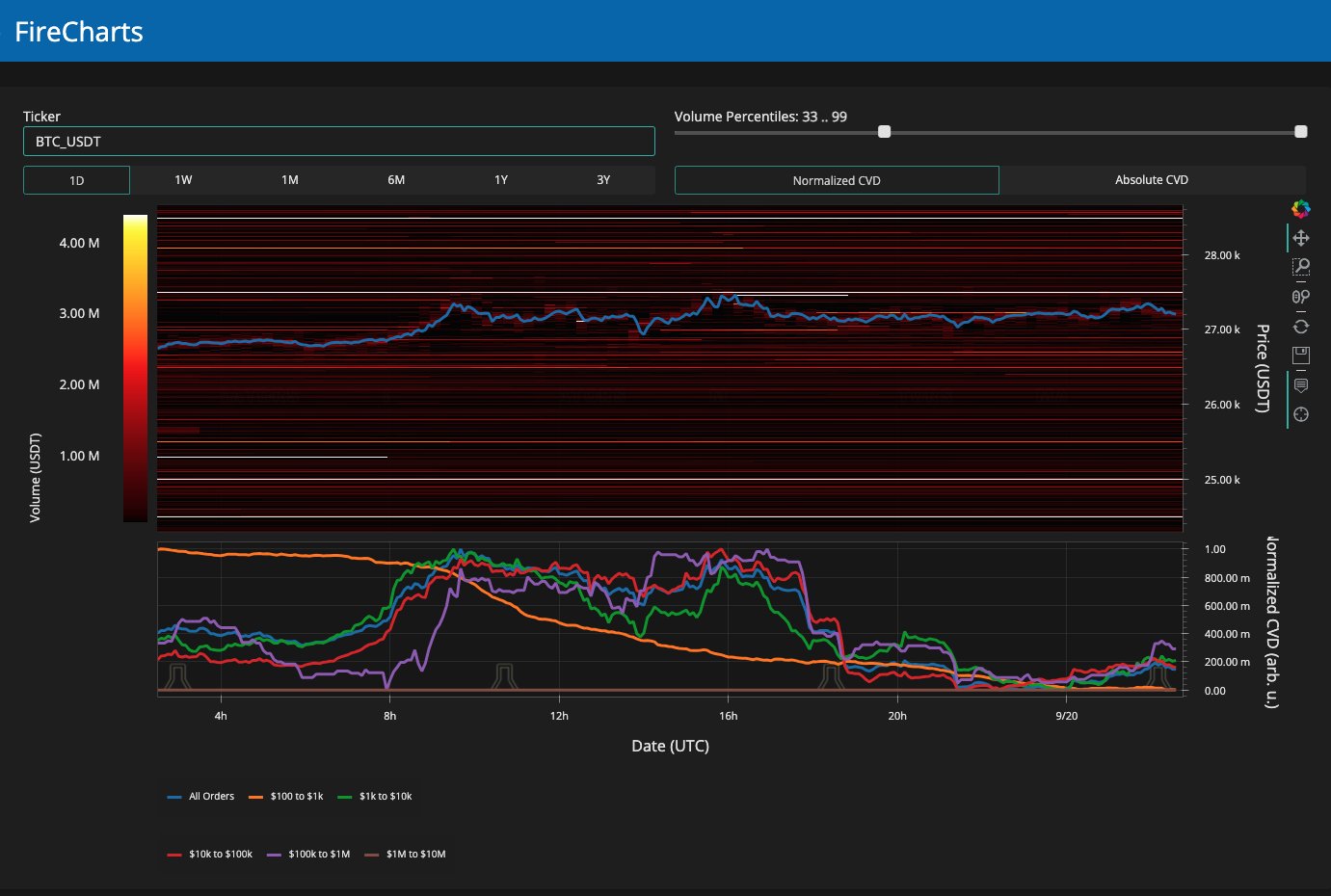This screenshot has width=1331, height=896.
Task: Toggle the $100k to $1M legend entry
Action: [x=308, y=855]
